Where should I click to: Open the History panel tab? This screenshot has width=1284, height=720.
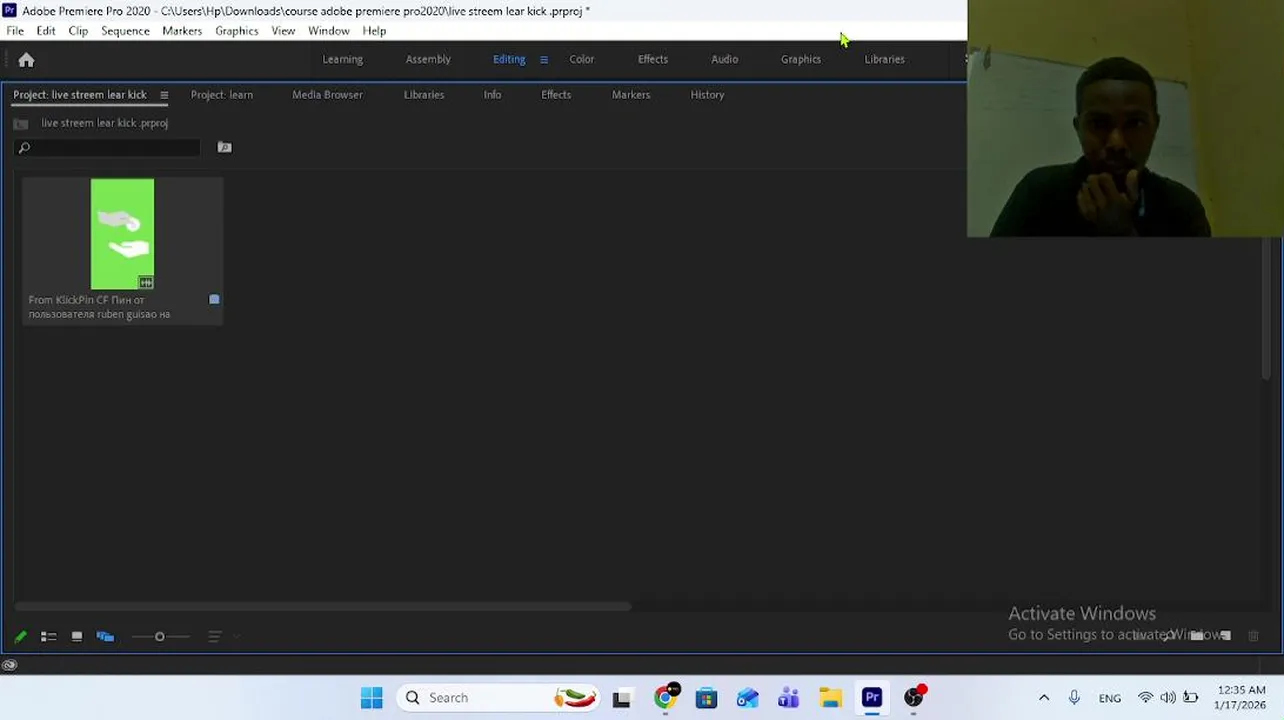pyautogui.click(x=707, y=95)
